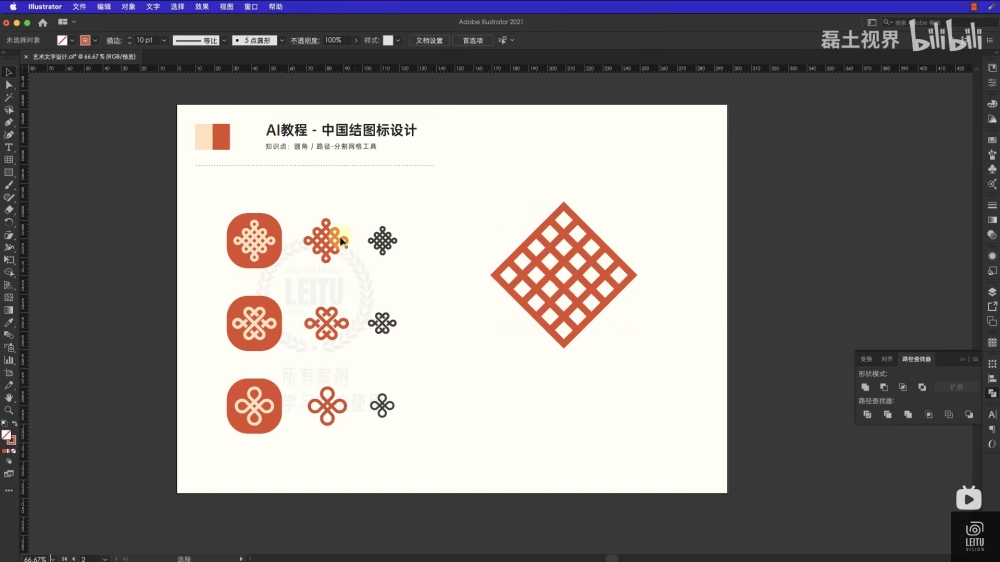The width and height of the screenshot is (1000, 562).
Task: Click the control-bar fill swatch
Action: pos(62,40)
